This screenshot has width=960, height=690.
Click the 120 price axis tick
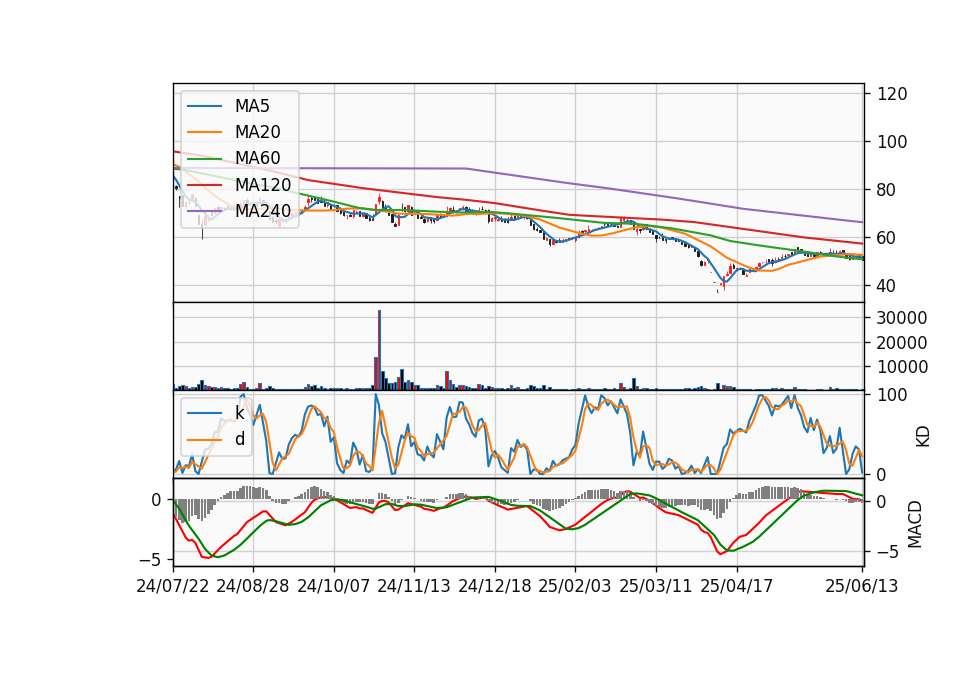tap(892, 94)
